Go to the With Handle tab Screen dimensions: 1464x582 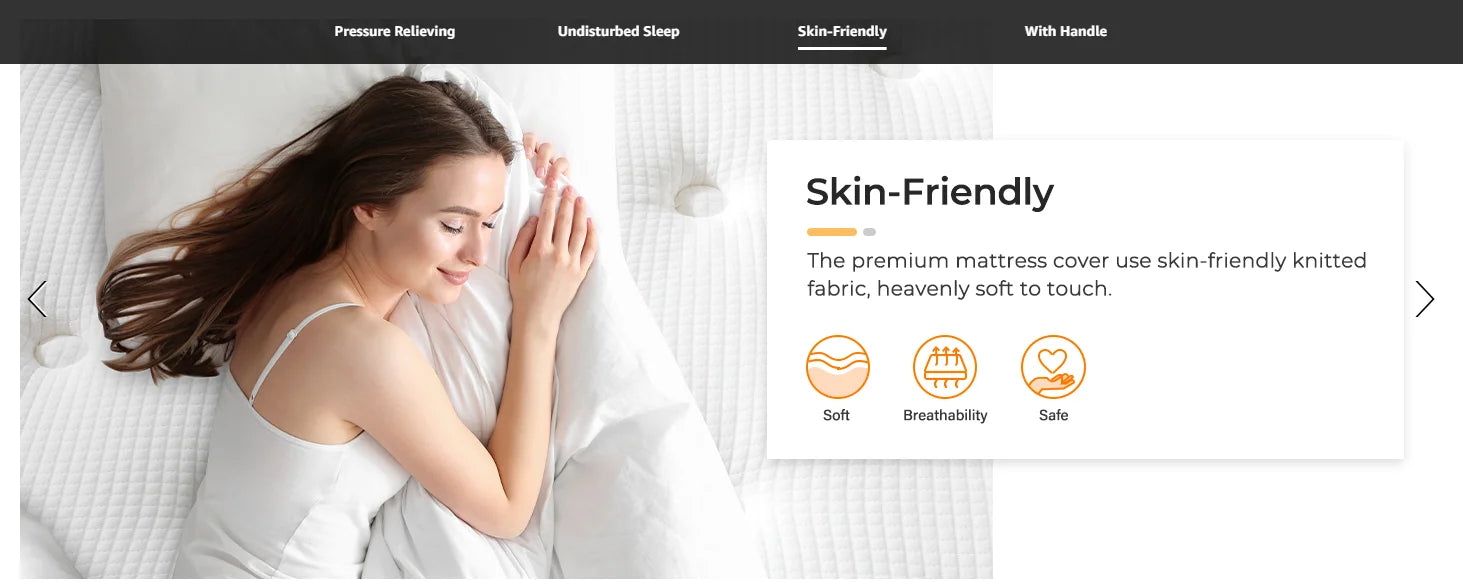pyautogui.click(x=1065, y=31)
